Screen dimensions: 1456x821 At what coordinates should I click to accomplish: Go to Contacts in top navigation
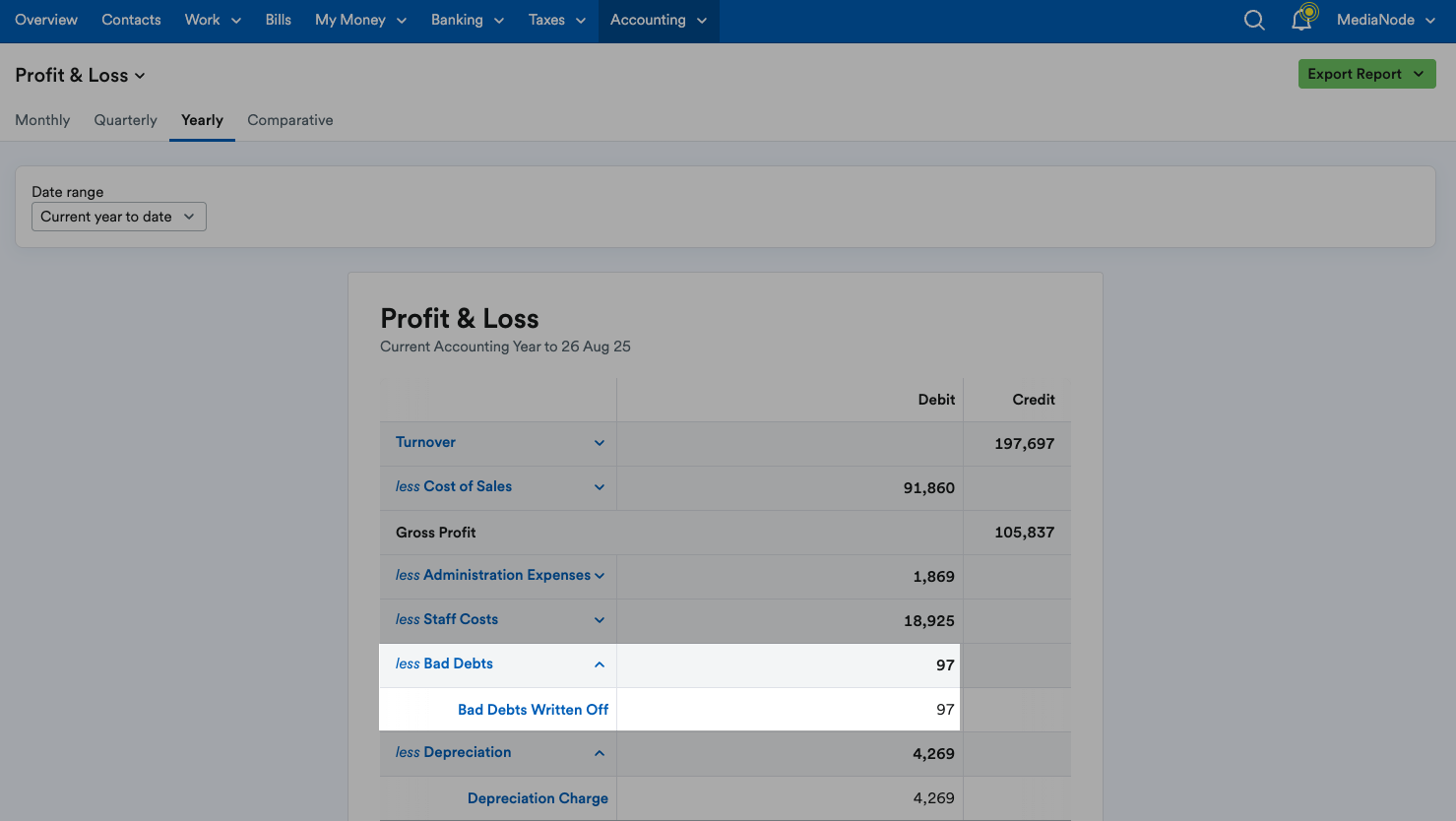point(131,20)
